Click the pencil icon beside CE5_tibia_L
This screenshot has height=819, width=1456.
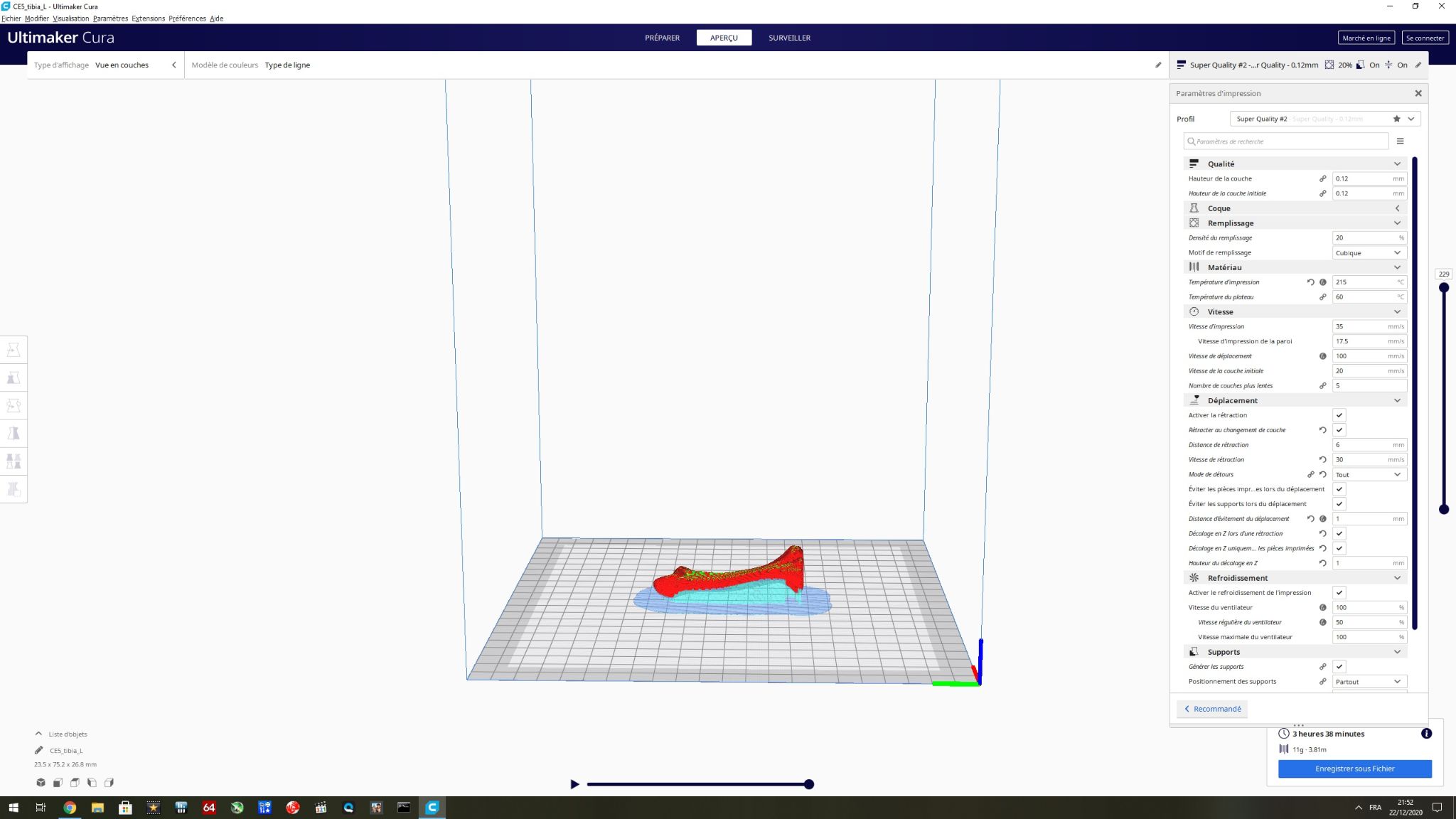click(38, 750)
